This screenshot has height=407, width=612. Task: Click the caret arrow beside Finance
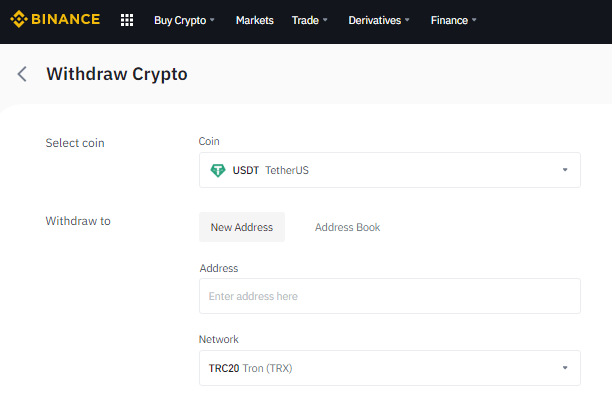(x=474, y=20)
